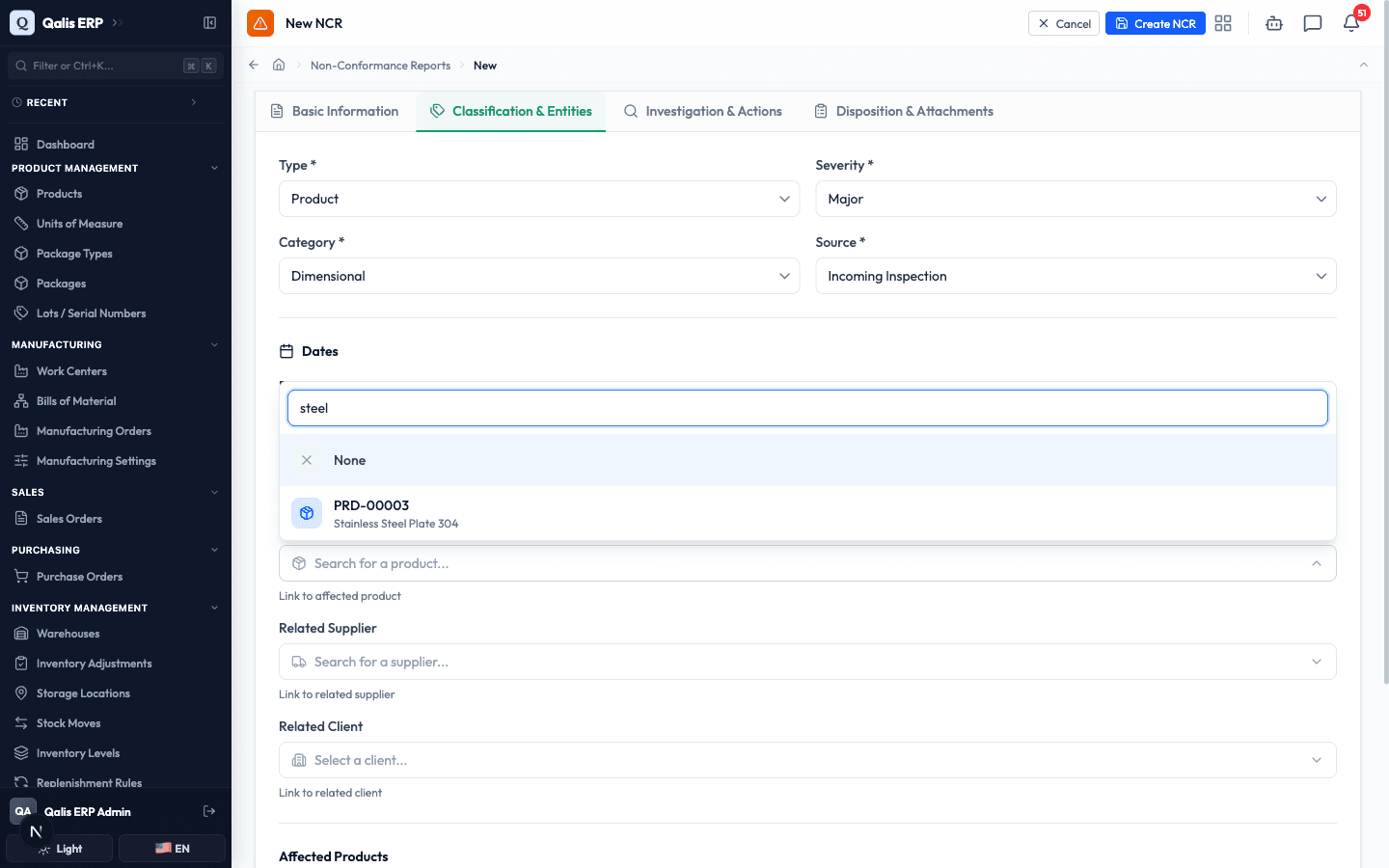This screenshot has width=1389, height=868.
Task: Click the PRD-00003 product box icon
Action: (307, 513)
